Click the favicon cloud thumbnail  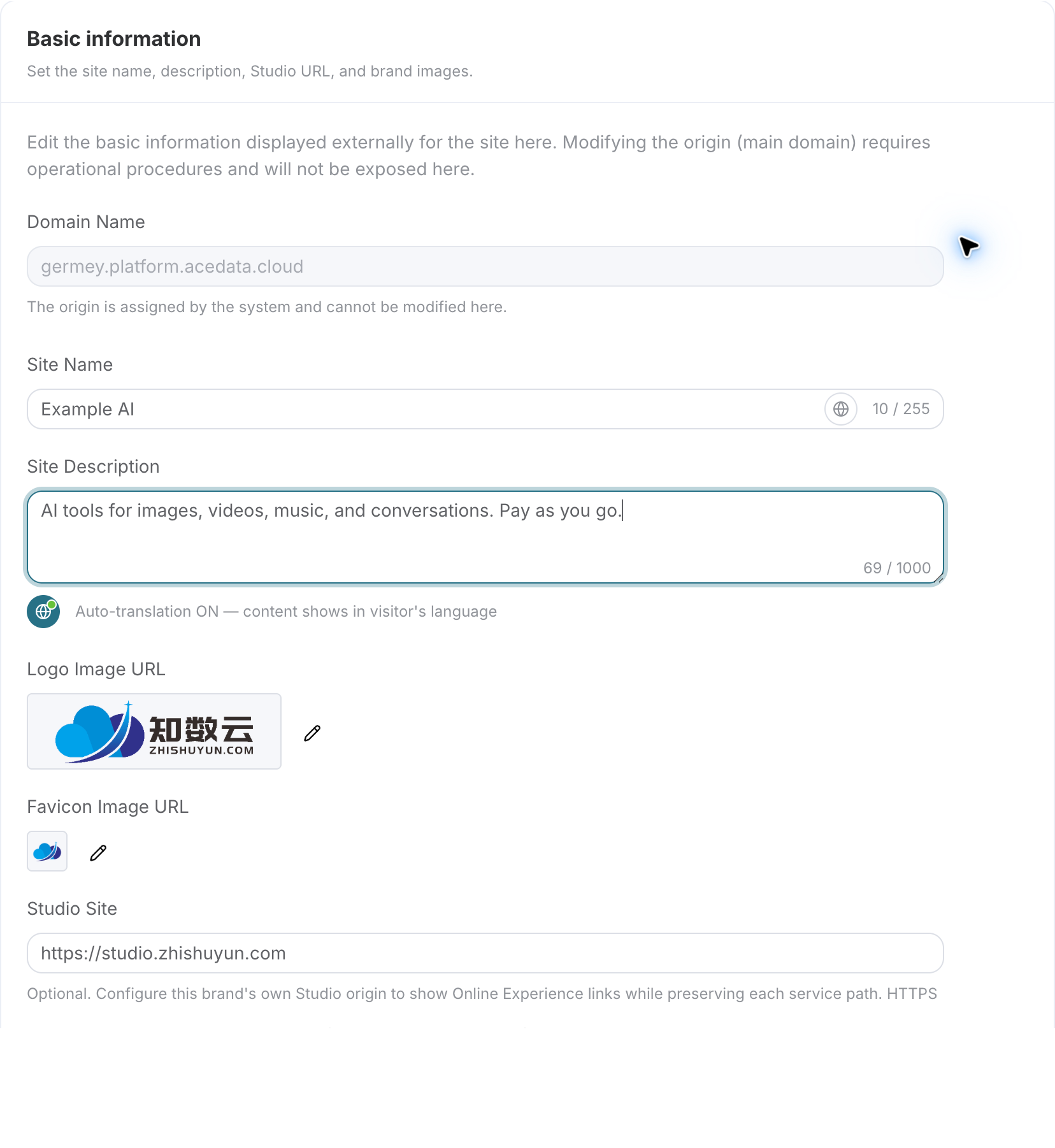(47, 851)
